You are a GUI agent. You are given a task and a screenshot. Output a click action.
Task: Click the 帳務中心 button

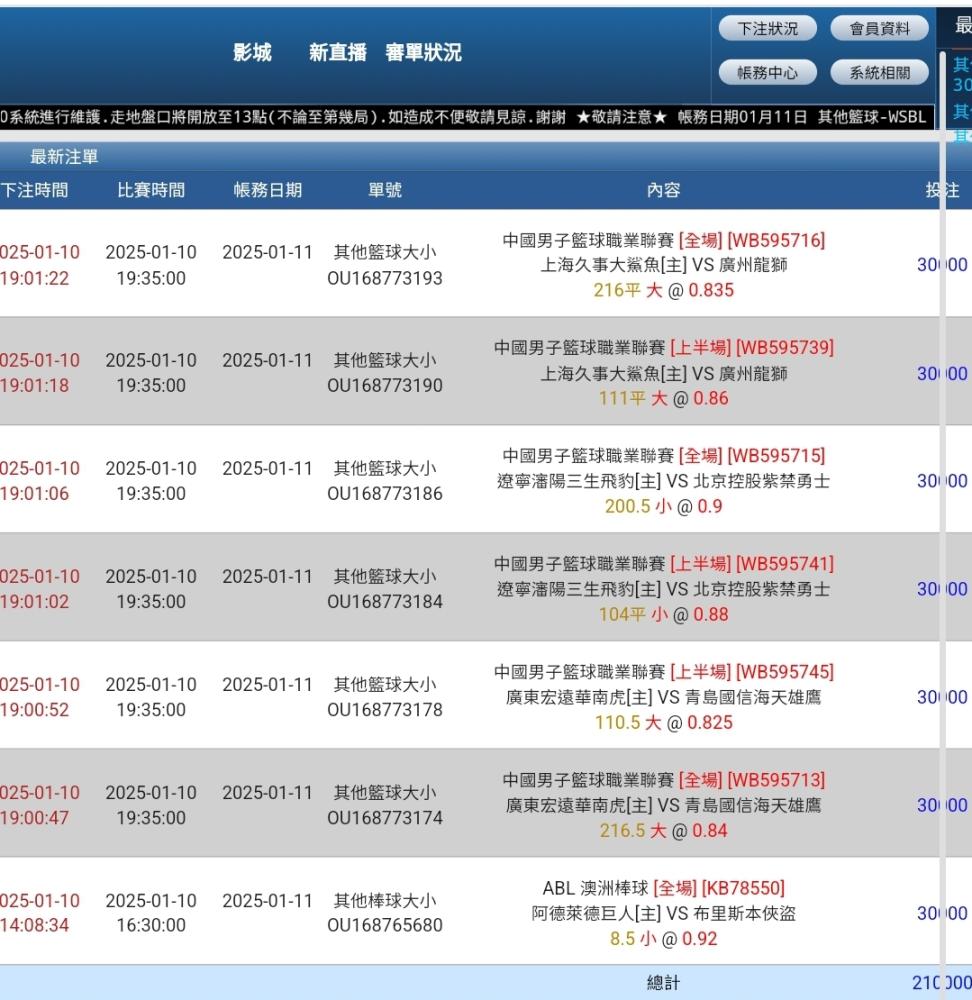767,72
